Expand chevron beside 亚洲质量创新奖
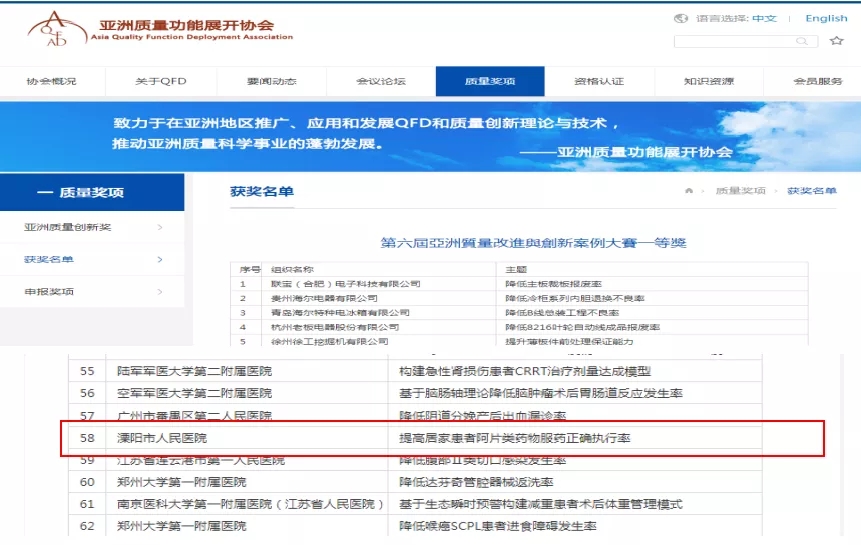This screenshot has height=545, width=861. click(x=160, y=227)
